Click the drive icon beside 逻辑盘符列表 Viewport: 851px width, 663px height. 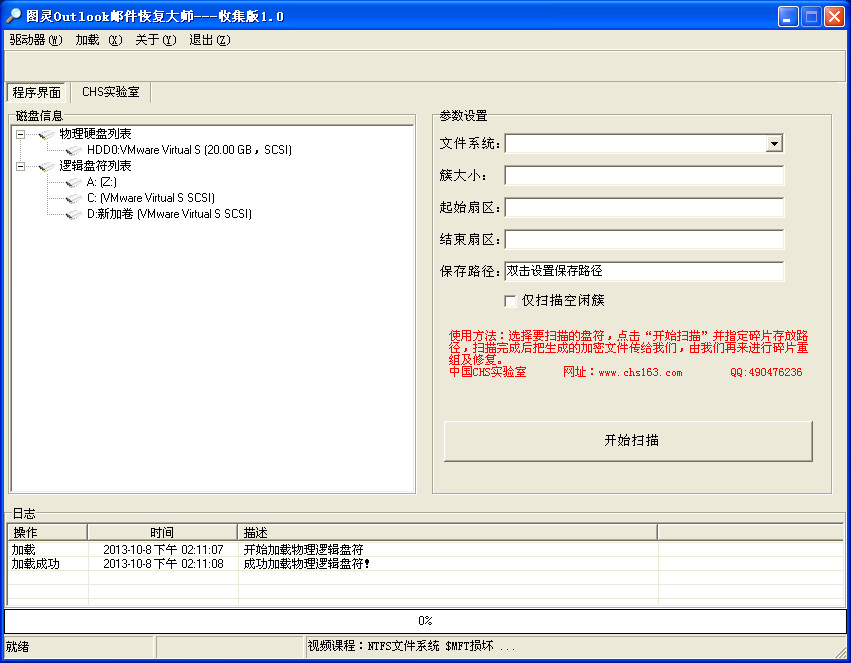coord(47,166)
